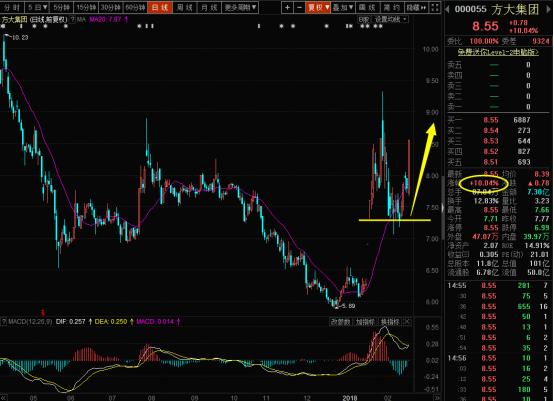Switch to 周线 weekly chart

pos(185,7)
